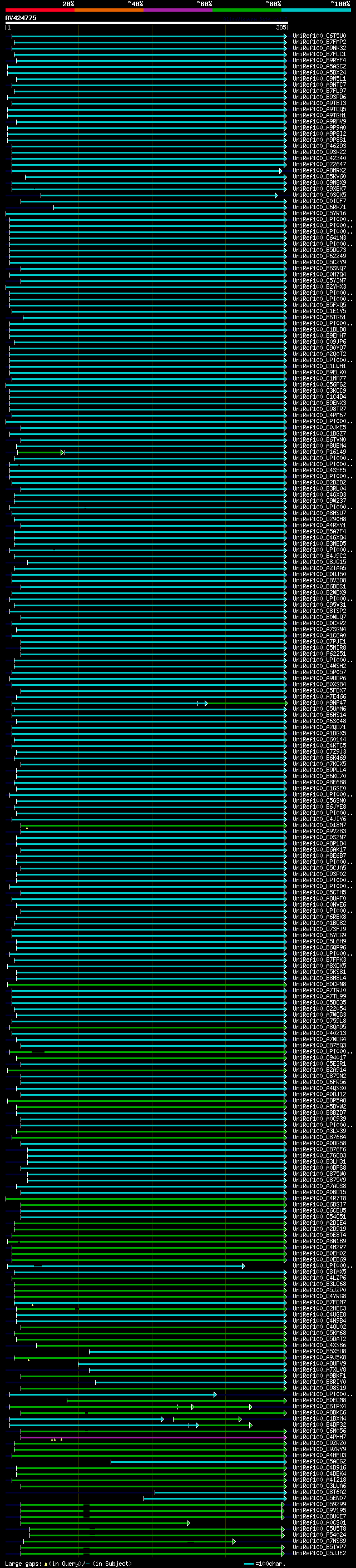Click the red ~20% identity legend segment
The height and width of the screenshot is (1568, 356).
[x=39, y=10]
